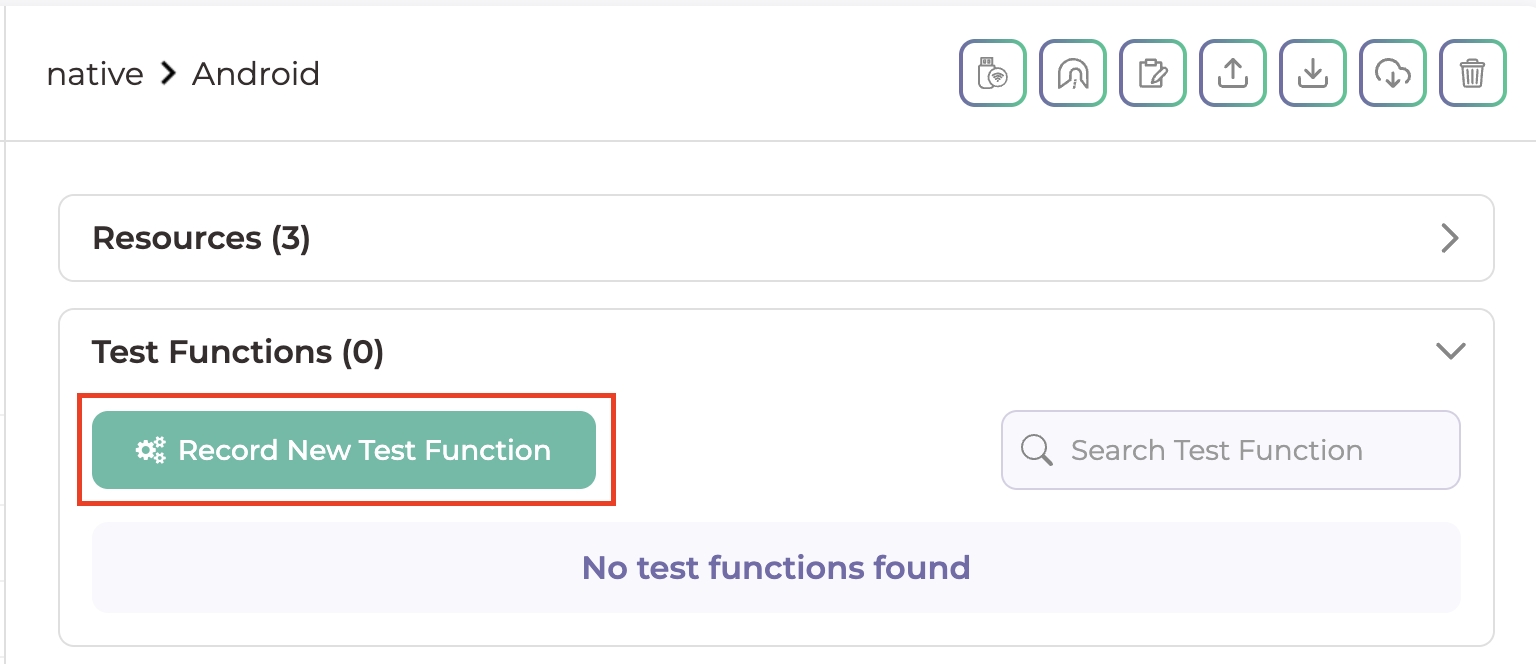Collapse the Test Functions chevron
The width and height of the screenshot is (1536, 664).
pos(1450,351)
